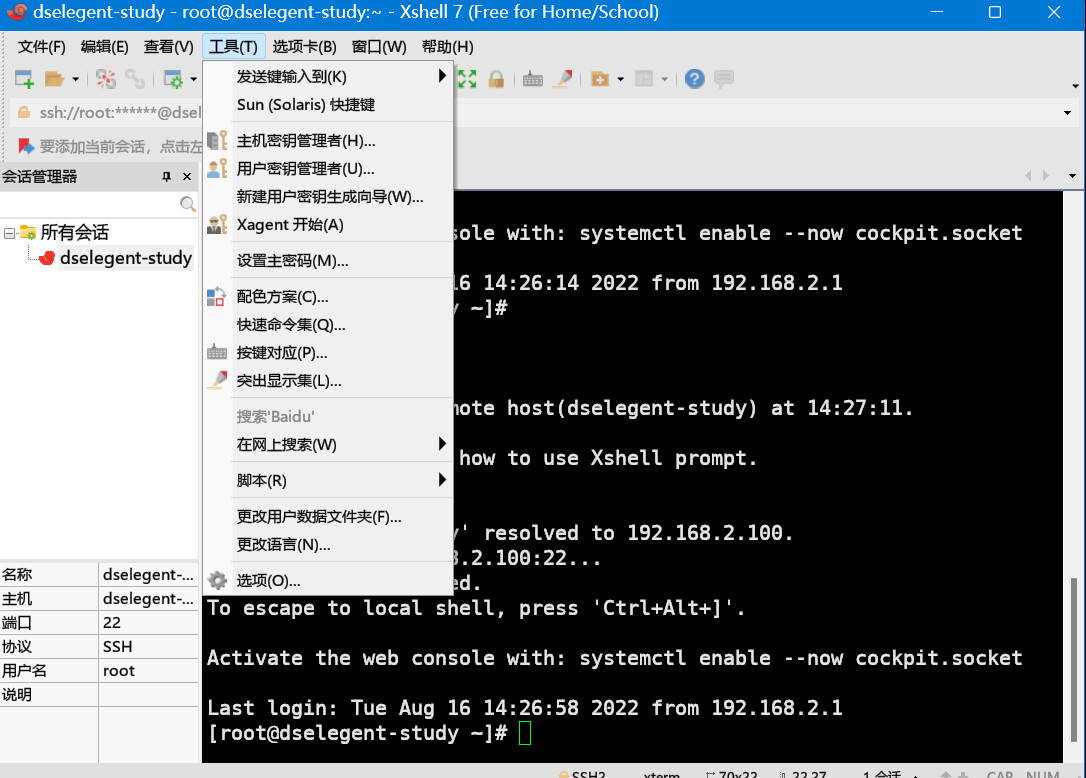
Task: Open 用户密钥管理者(U) menu item
Action: coord(329,168)
